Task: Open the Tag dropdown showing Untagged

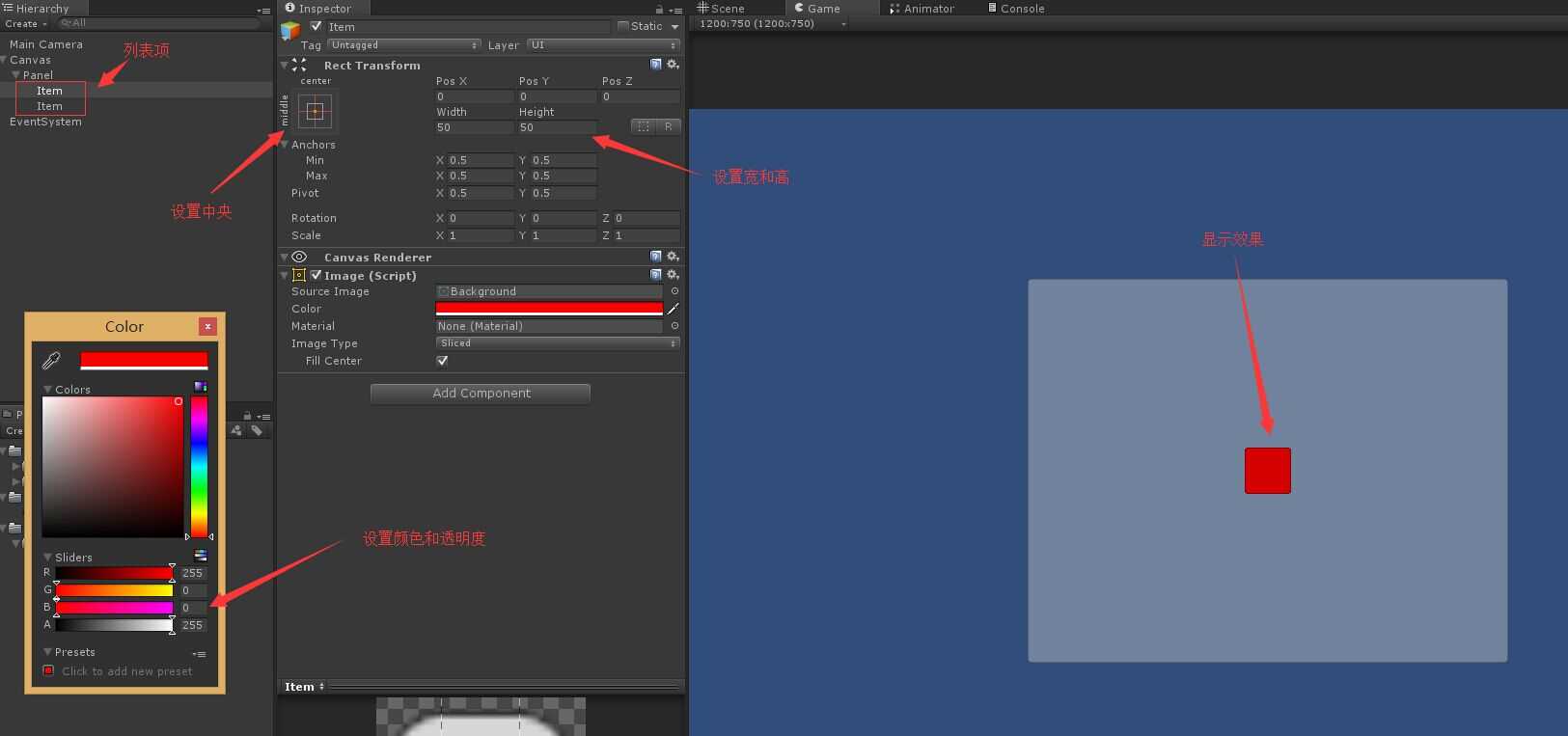Action: (x=404, y=45)
